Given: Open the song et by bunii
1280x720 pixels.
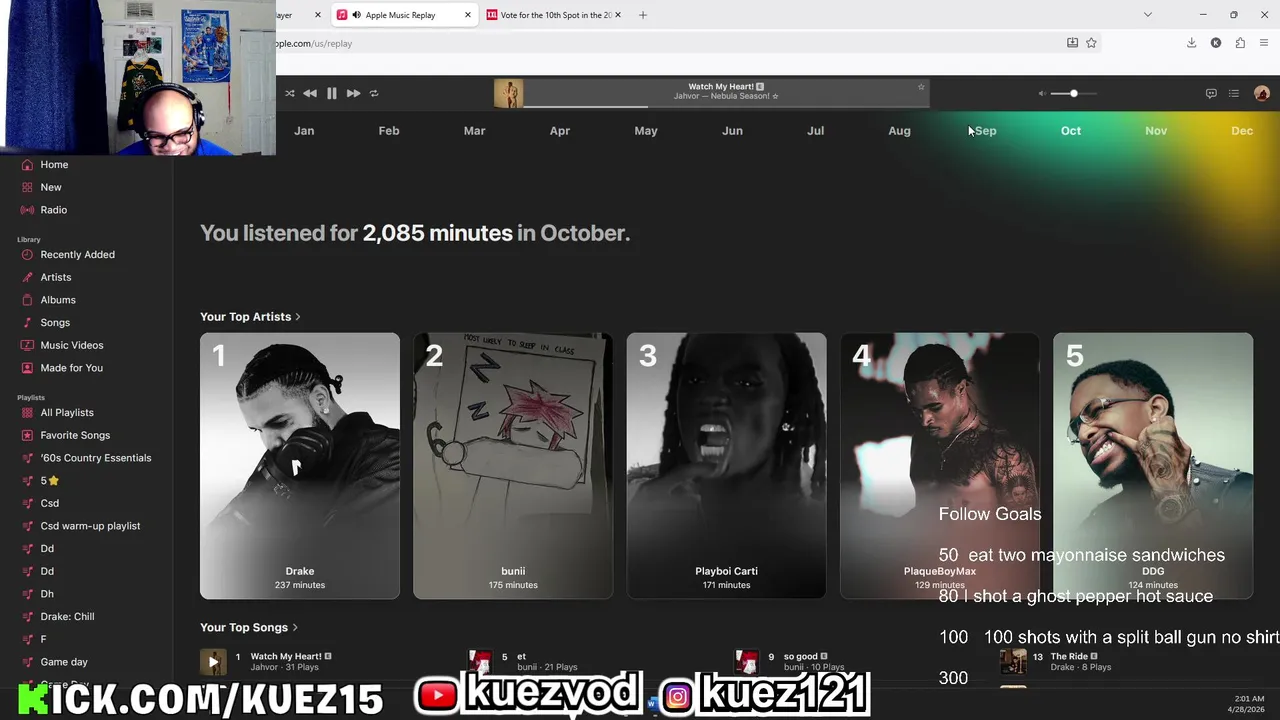Looking at the screenshot, I should click(521, 657).
